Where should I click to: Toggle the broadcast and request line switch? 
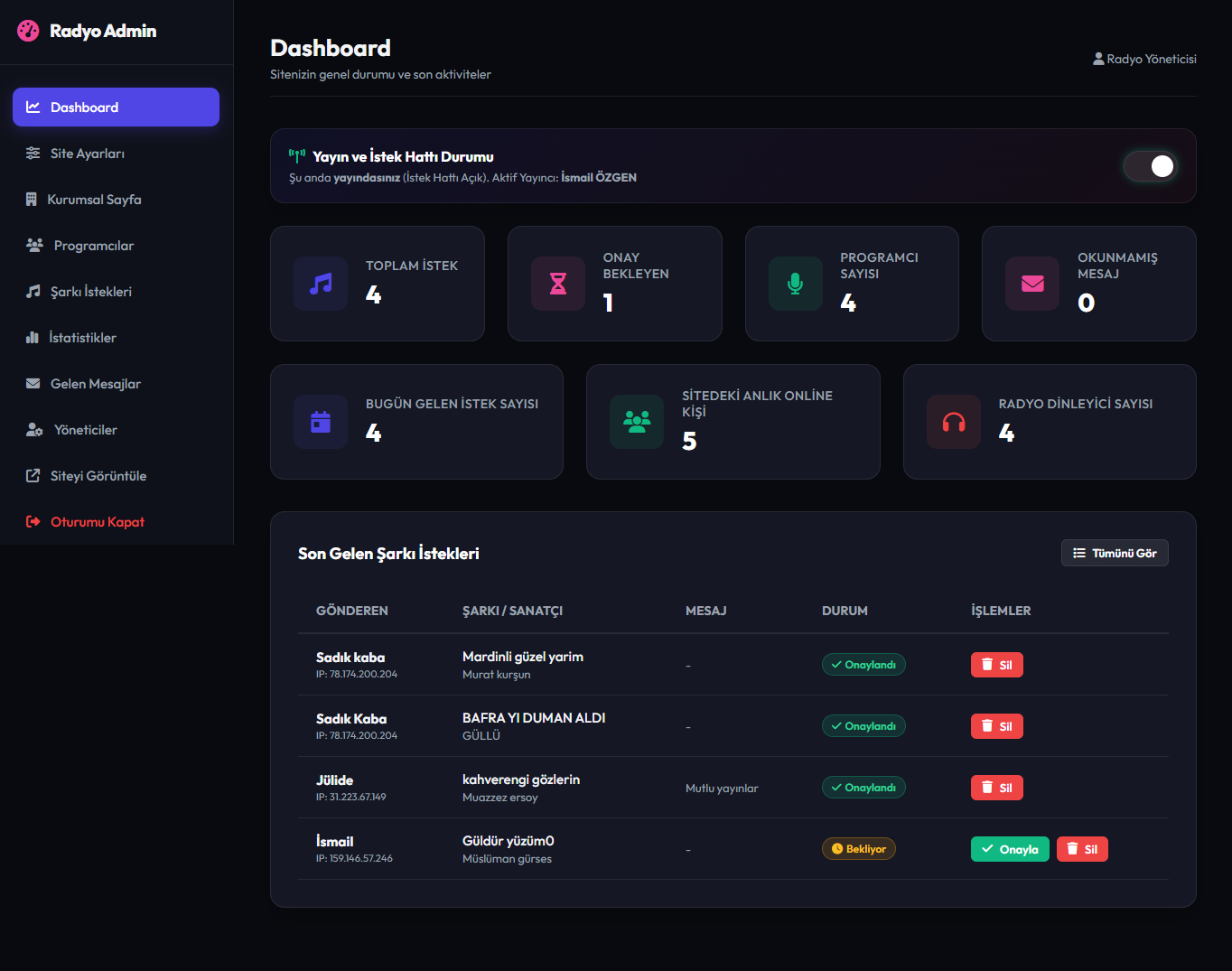1150,166
